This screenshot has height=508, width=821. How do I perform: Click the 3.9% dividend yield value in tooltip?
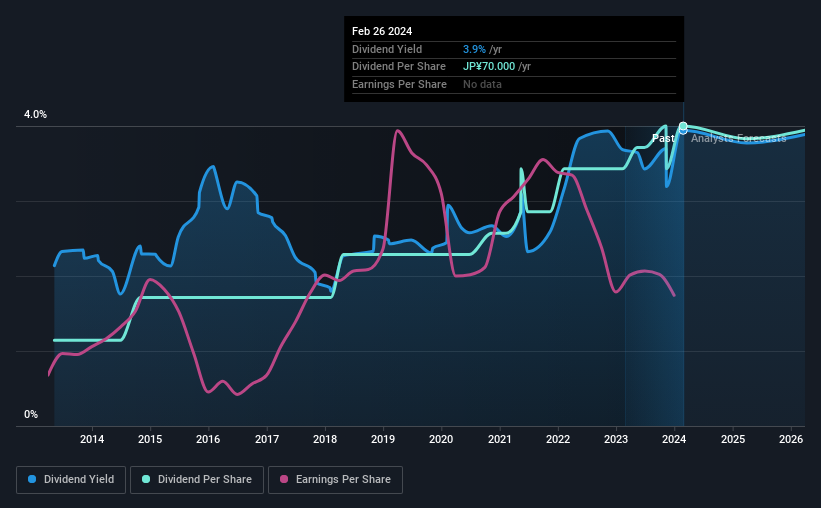pyautogui.click(x=474, y=49)
